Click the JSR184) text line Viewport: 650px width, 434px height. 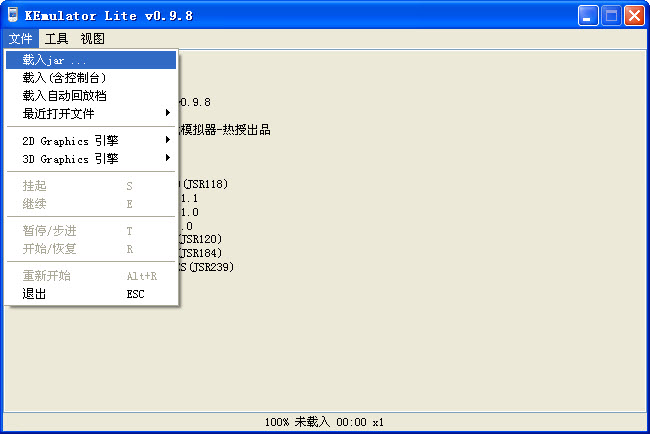(x=201, y=253)
